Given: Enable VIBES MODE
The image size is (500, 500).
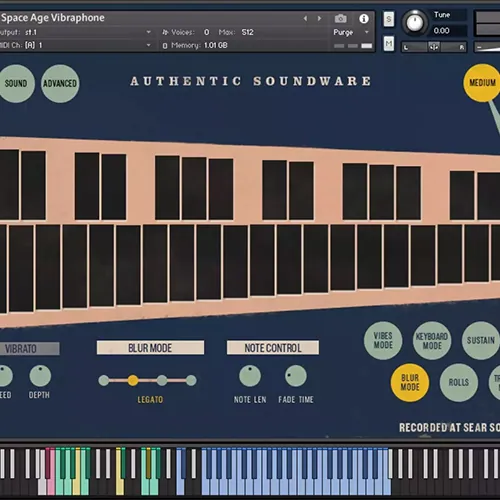Looking at the screenshot, I should tap(383, 340).
